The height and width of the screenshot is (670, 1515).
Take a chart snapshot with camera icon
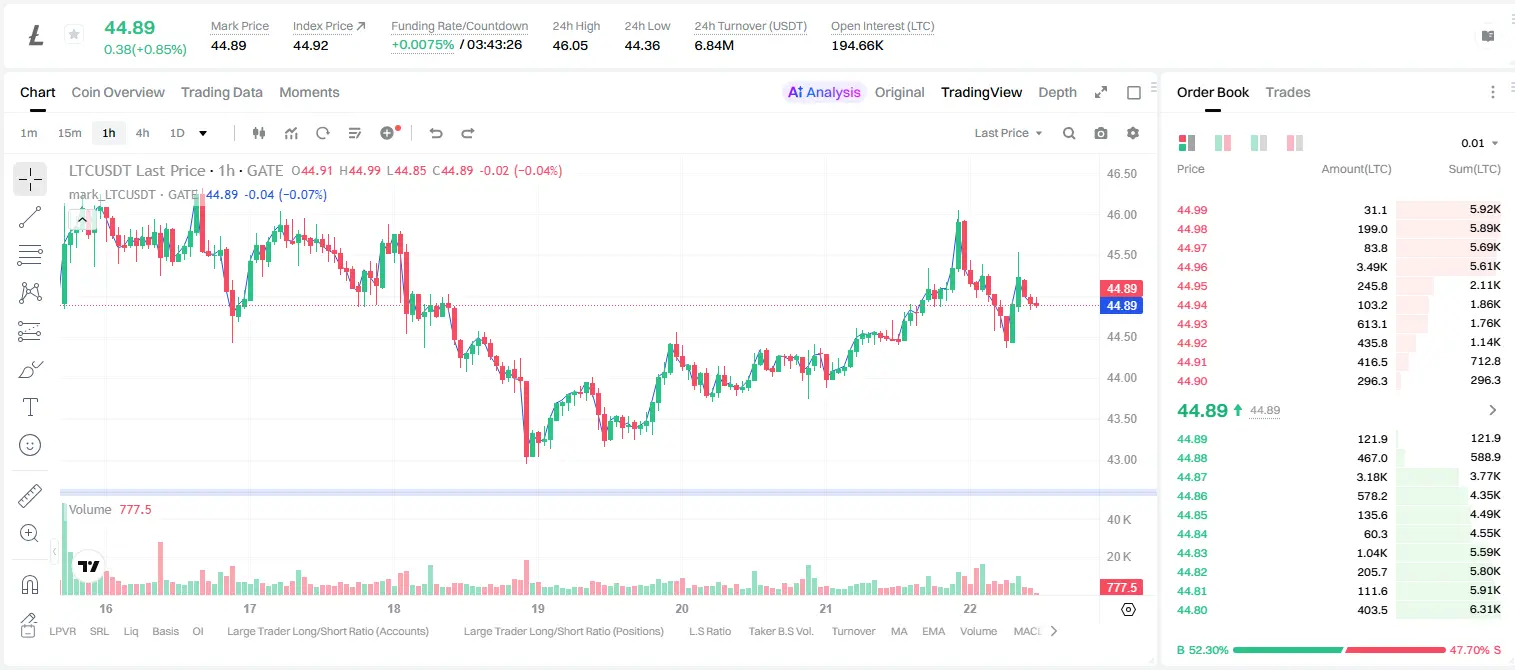[x=1101, y=133]
